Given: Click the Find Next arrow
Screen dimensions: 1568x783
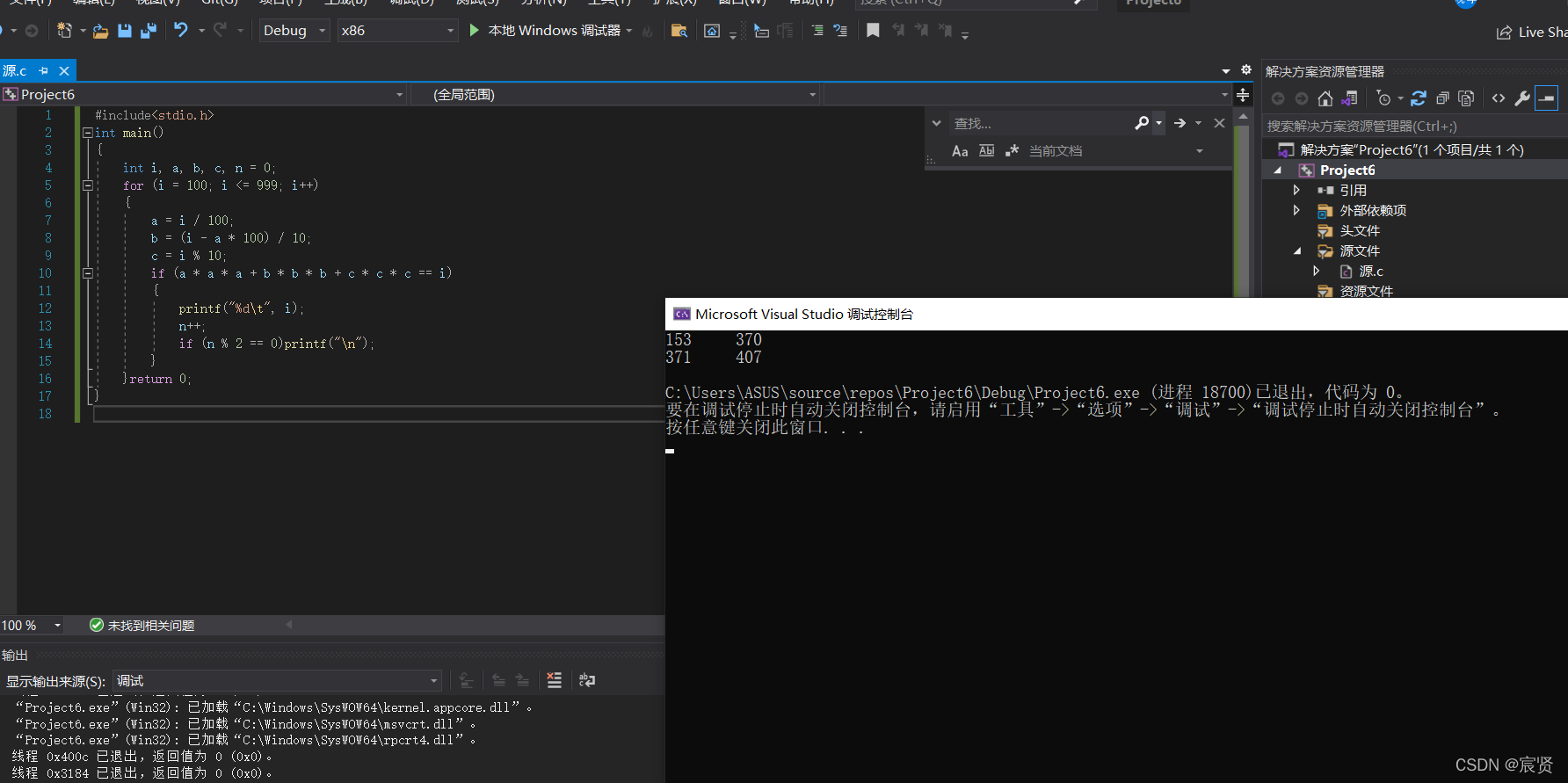Looking at the screenshot, I should (x=1180, y=123).
